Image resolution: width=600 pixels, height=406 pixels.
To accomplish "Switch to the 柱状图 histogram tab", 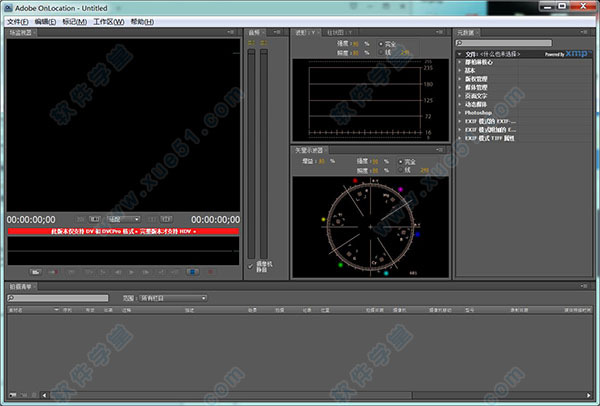I will click(x=339, y=33).
